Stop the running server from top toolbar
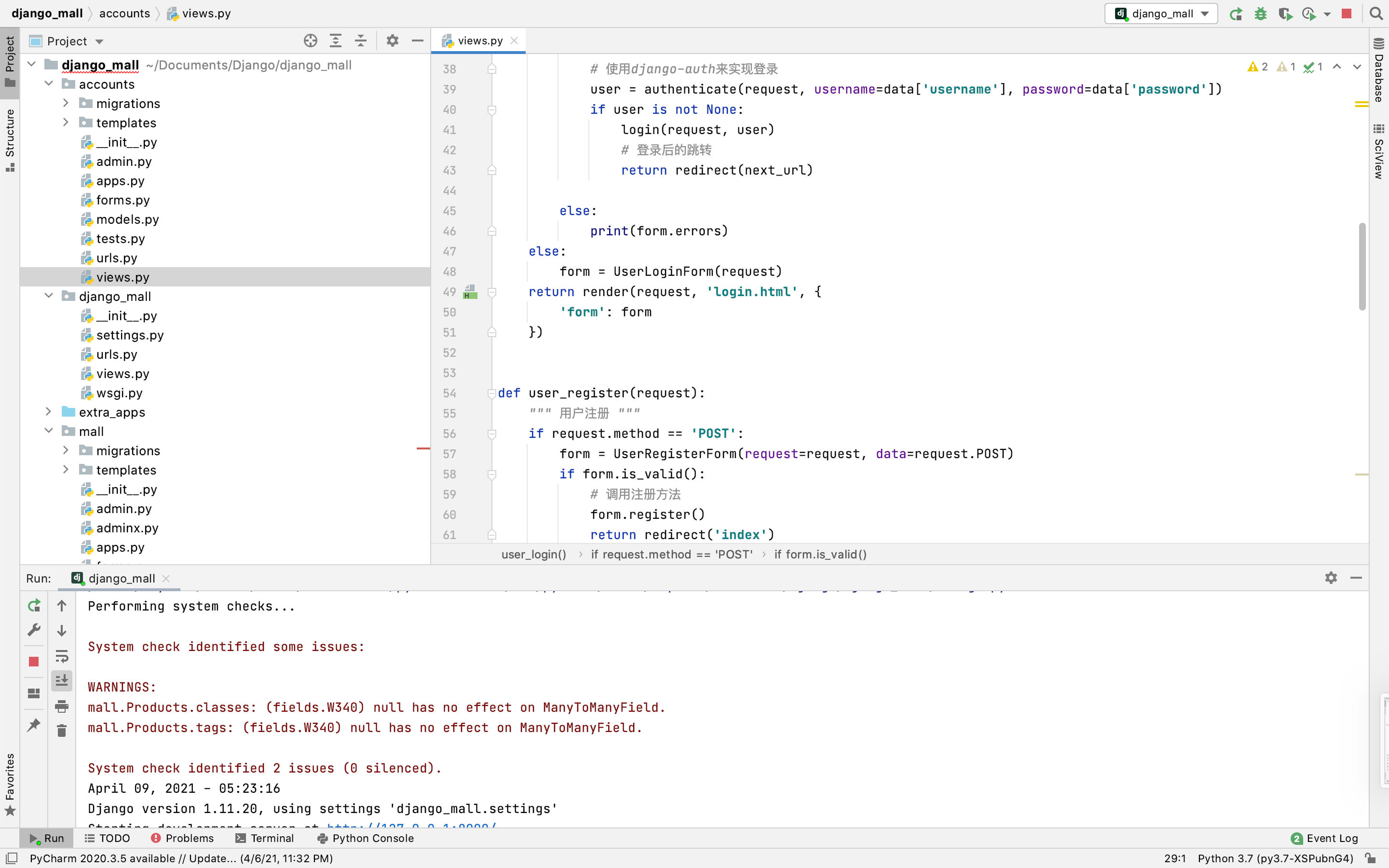The image size is (1389, 868). click(1347, 14)
